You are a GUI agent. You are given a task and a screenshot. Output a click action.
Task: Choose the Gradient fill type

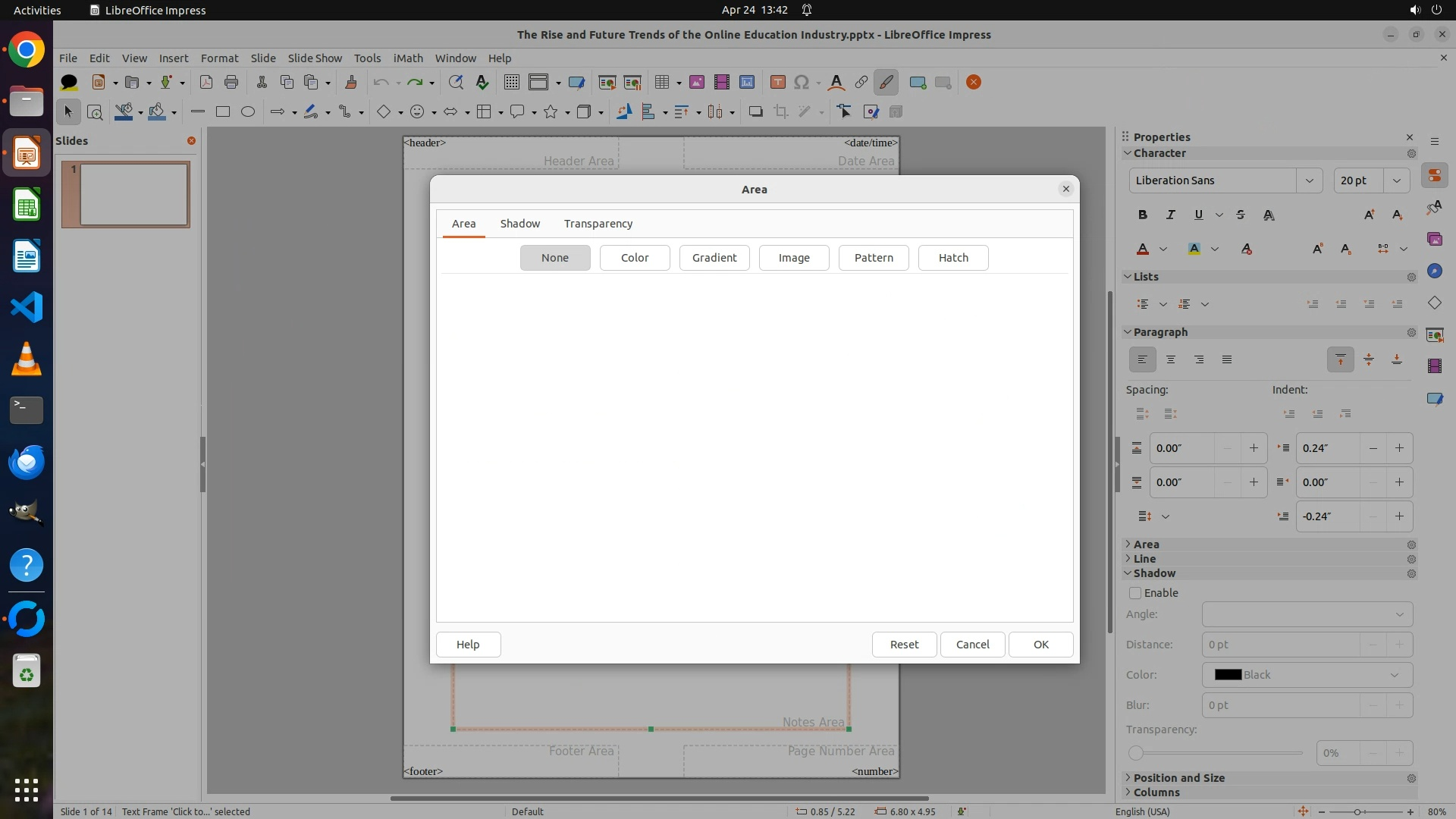point(714,258)
